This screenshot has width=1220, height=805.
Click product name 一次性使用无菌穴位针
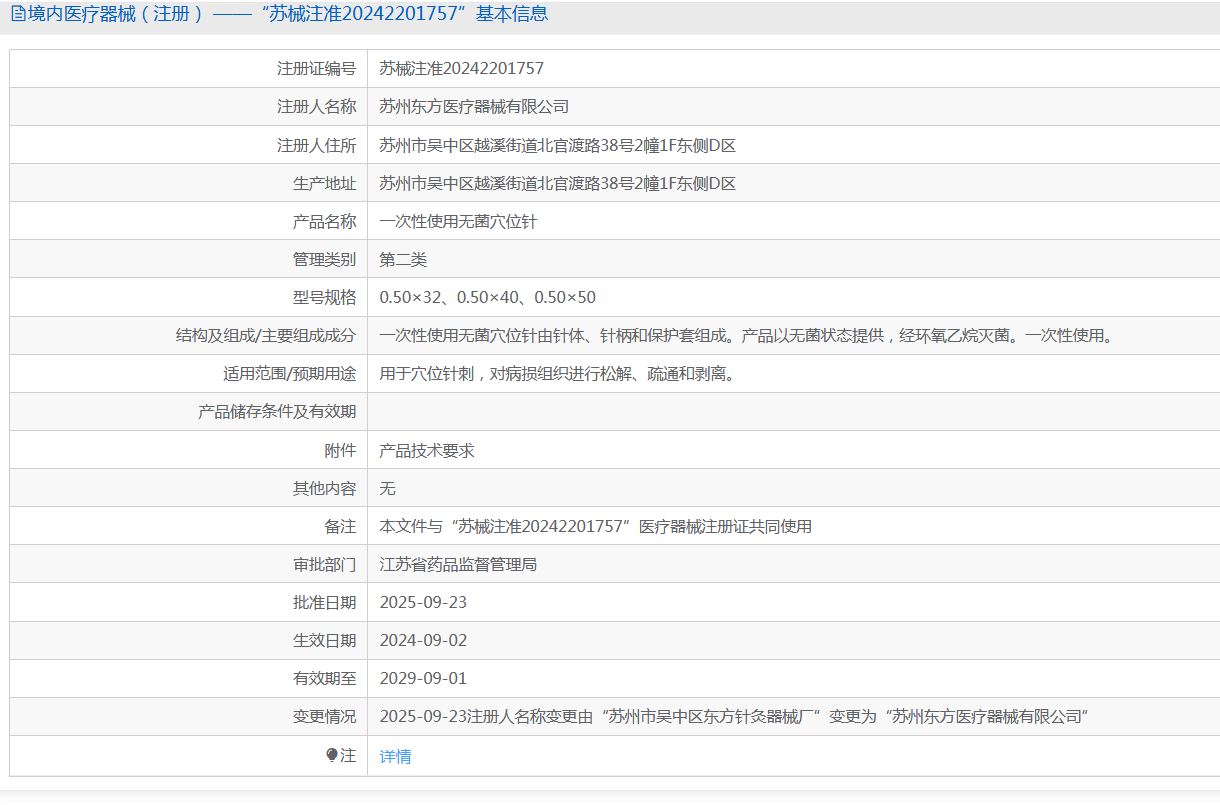pos(459,221)
